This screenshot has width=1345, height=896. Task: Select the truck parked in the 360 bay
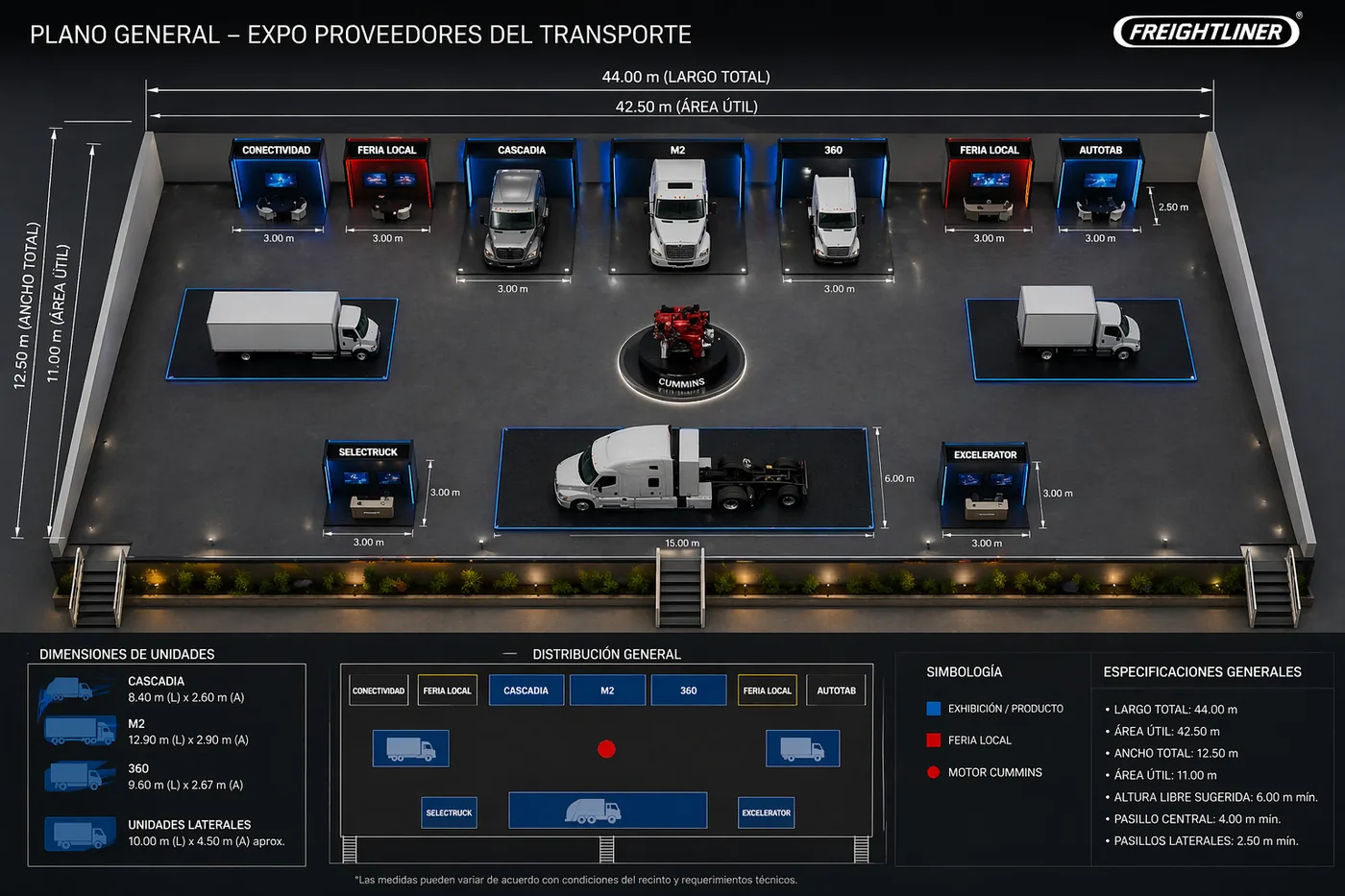834,217
